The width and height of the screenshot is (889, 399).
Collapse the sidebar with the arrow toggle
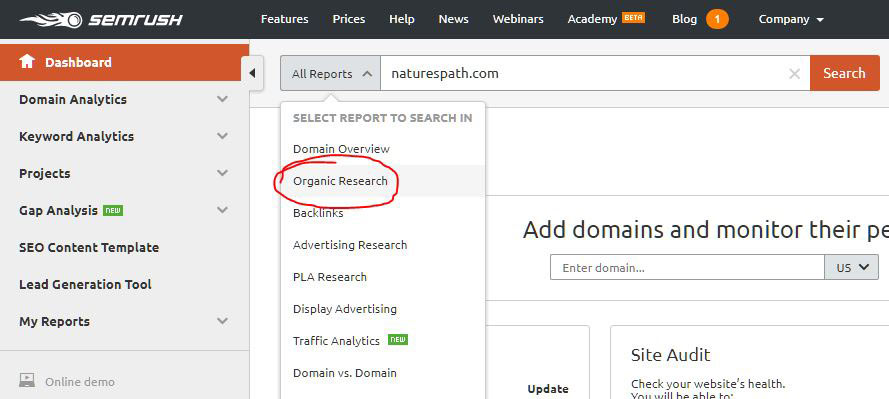click(252, 73)
